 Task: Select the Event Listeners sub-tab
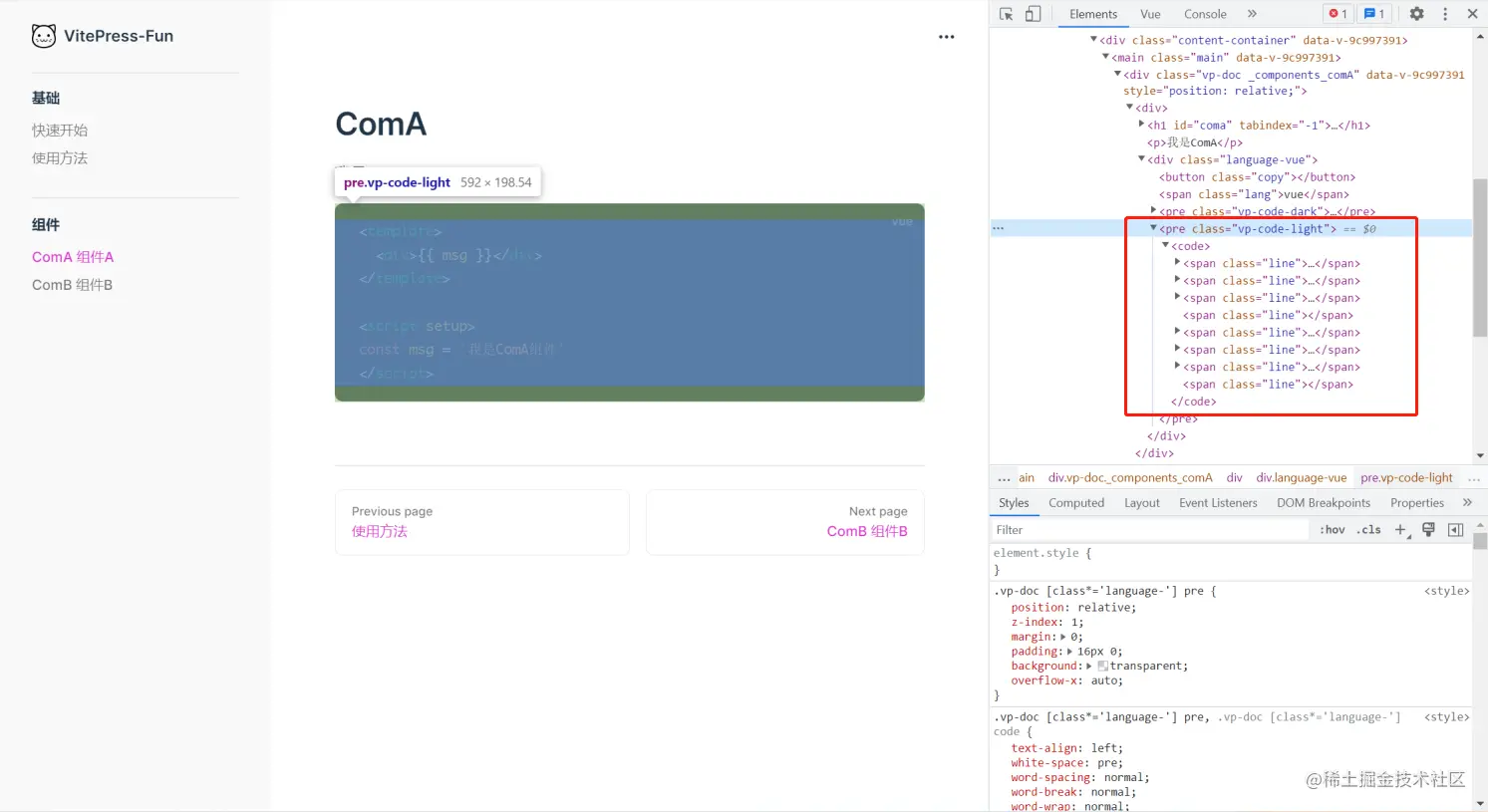point(1218,503)
